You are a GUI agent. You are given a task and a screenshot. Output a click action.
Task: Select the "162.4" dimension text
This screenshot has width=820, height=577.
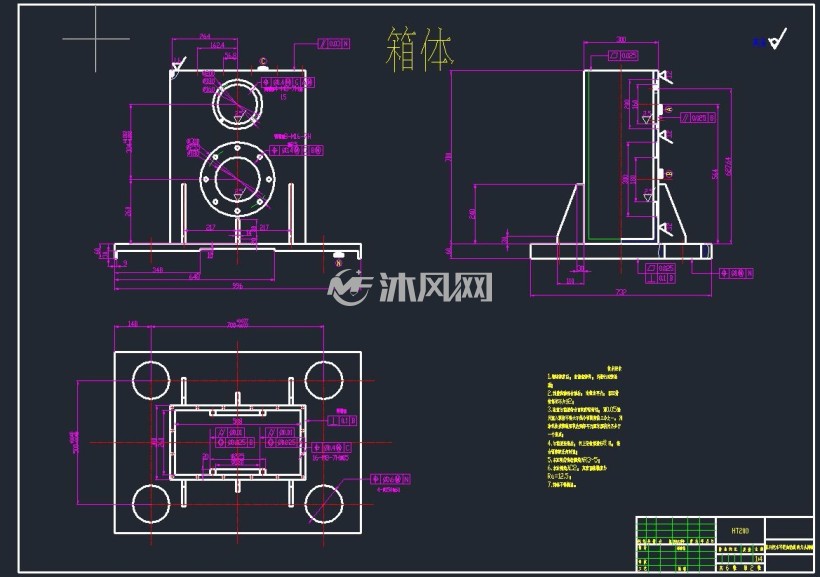click(x=217, y=46)
